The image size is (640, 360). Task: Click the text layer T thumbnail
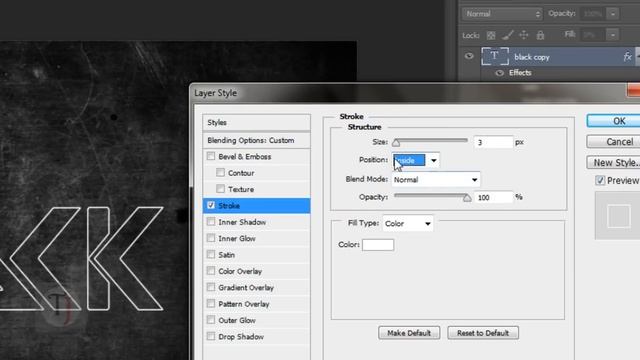pos(495,56)
